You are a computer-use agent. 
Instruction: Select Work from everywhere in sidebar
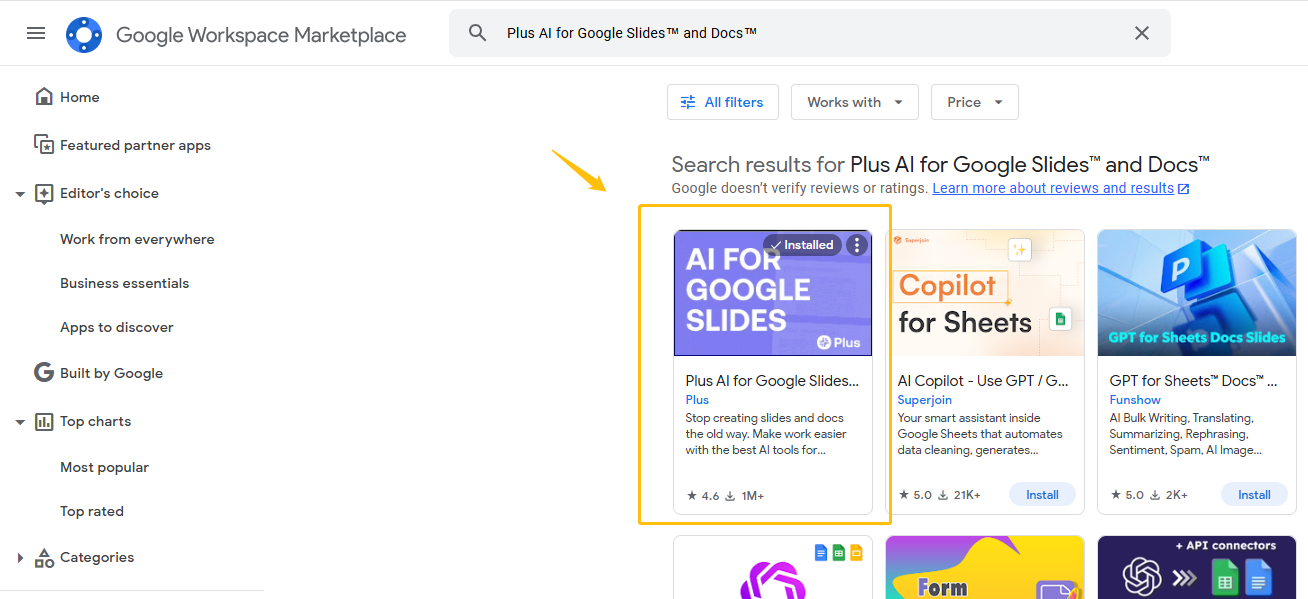pyautogui.click(x=137, y=239)
